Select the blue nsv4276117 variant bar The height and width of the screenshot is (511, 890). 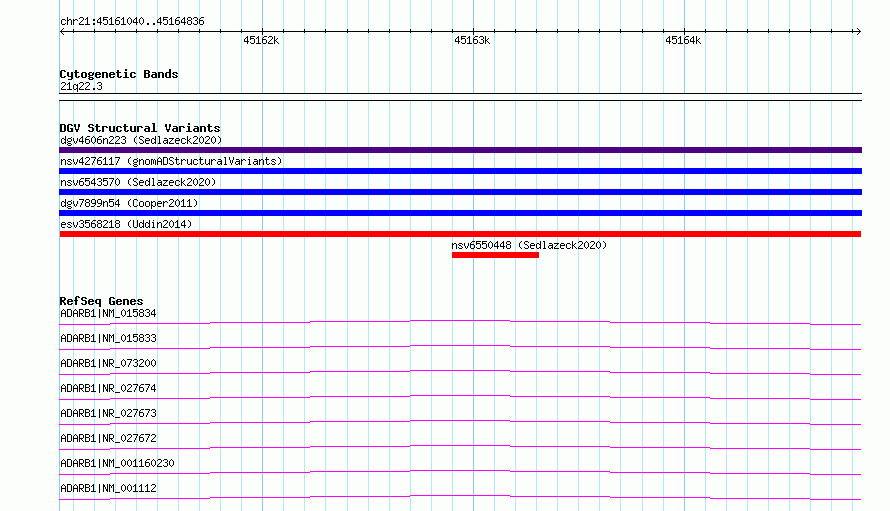pyautogui.click(x=460, y=171)
